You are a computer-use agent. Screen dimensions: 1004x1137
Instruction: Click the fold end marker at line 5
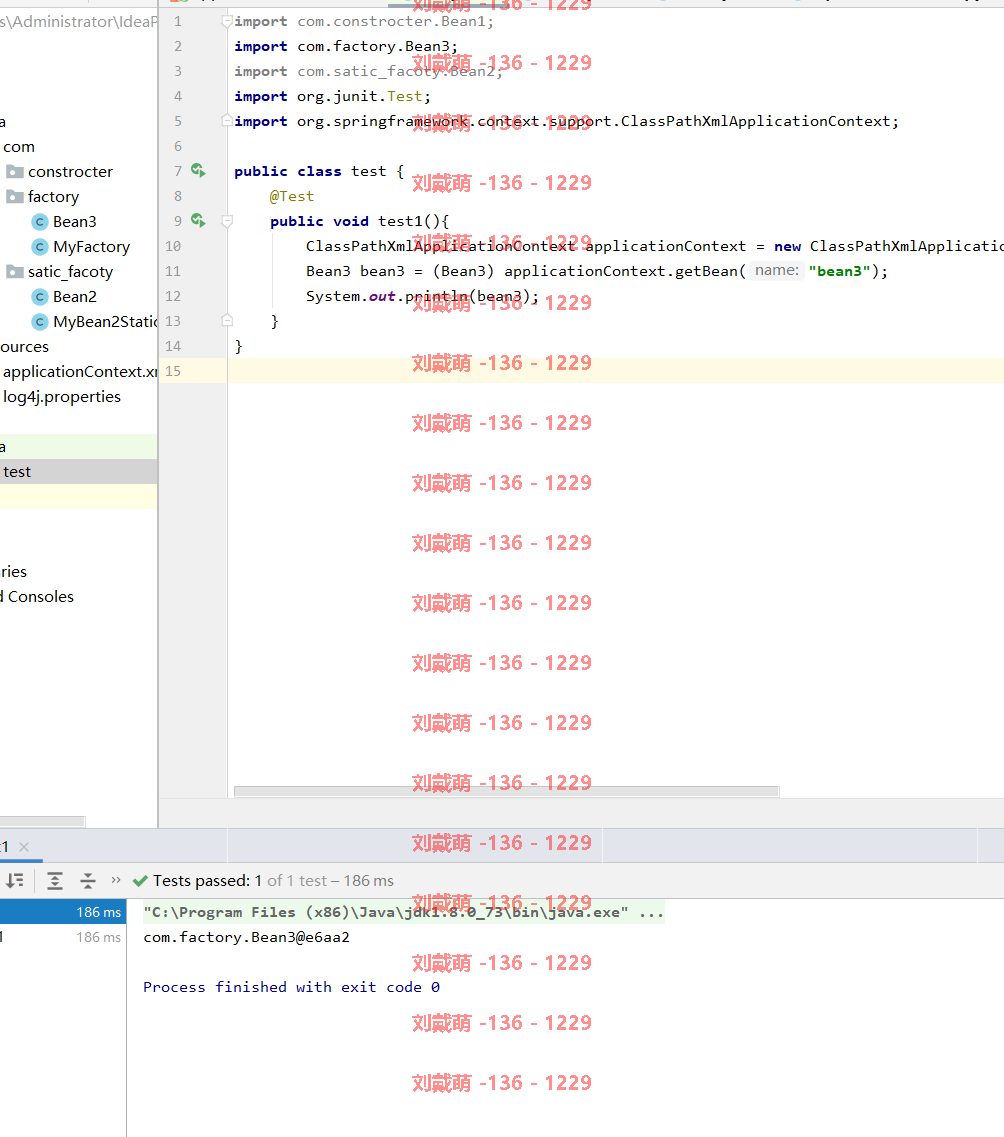[227, 120]
